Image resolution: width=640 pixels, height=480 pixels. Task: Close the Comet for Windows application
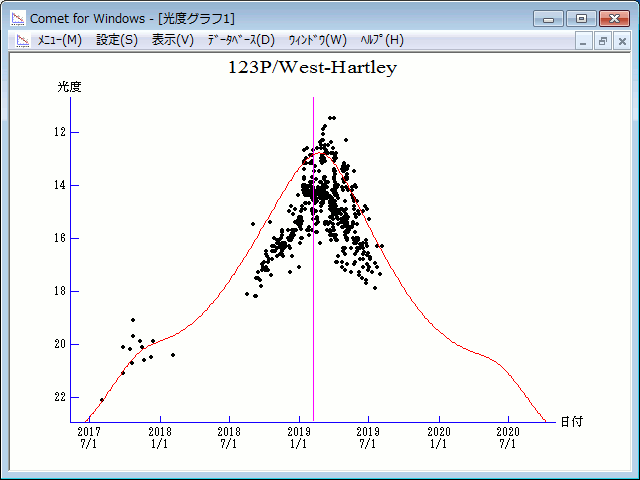(x=614, y=19)
